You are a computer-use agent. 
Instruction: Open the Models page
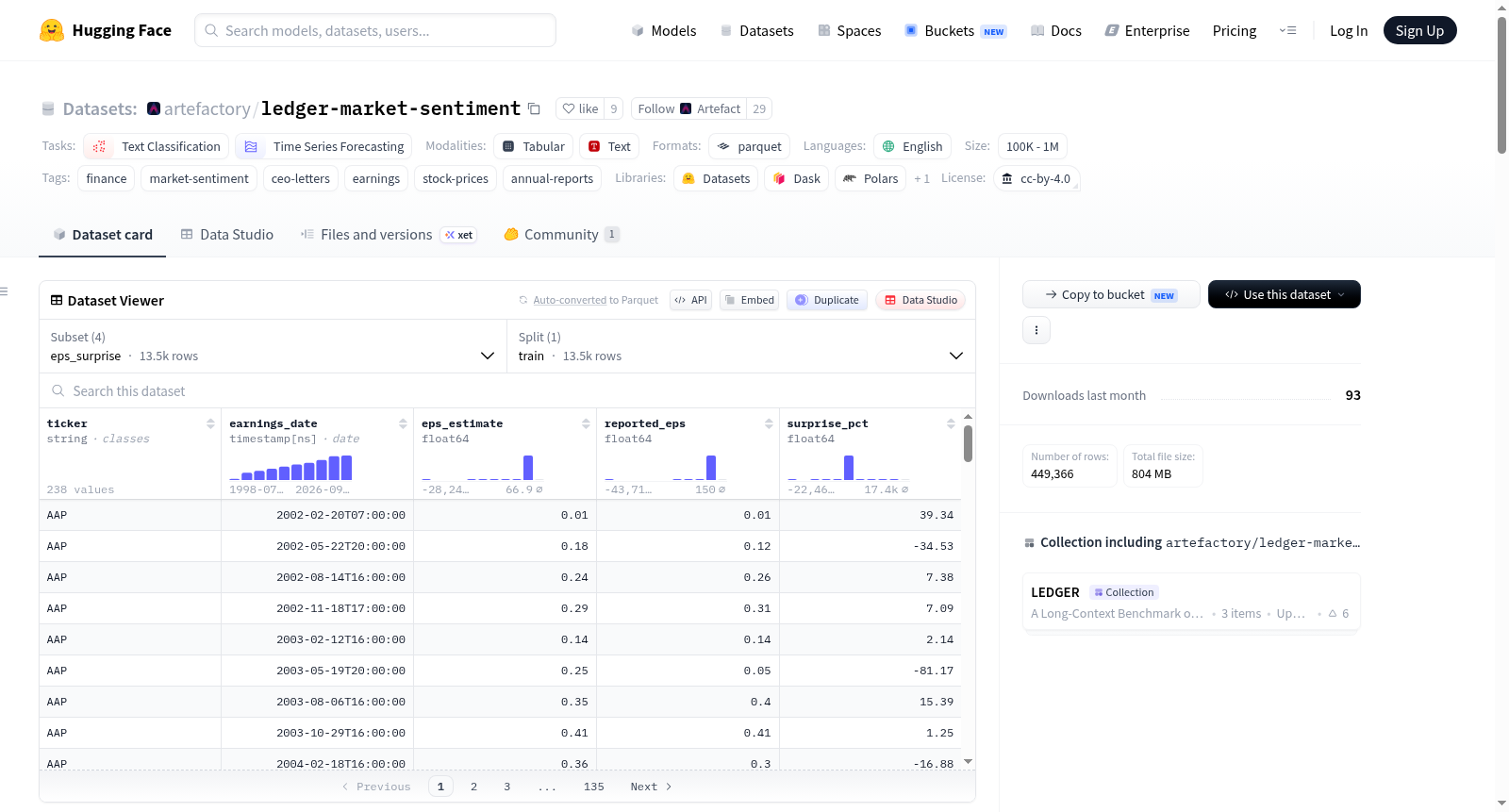[x=664, y=30]
